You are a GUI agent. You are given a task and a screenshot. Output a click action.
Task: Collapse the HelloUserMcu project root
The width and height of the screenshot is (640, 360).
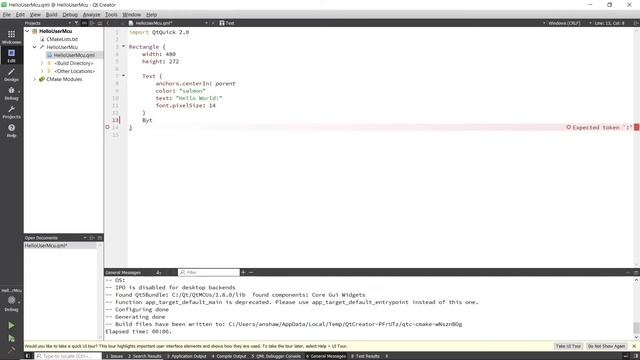click(x=27, y=31)
